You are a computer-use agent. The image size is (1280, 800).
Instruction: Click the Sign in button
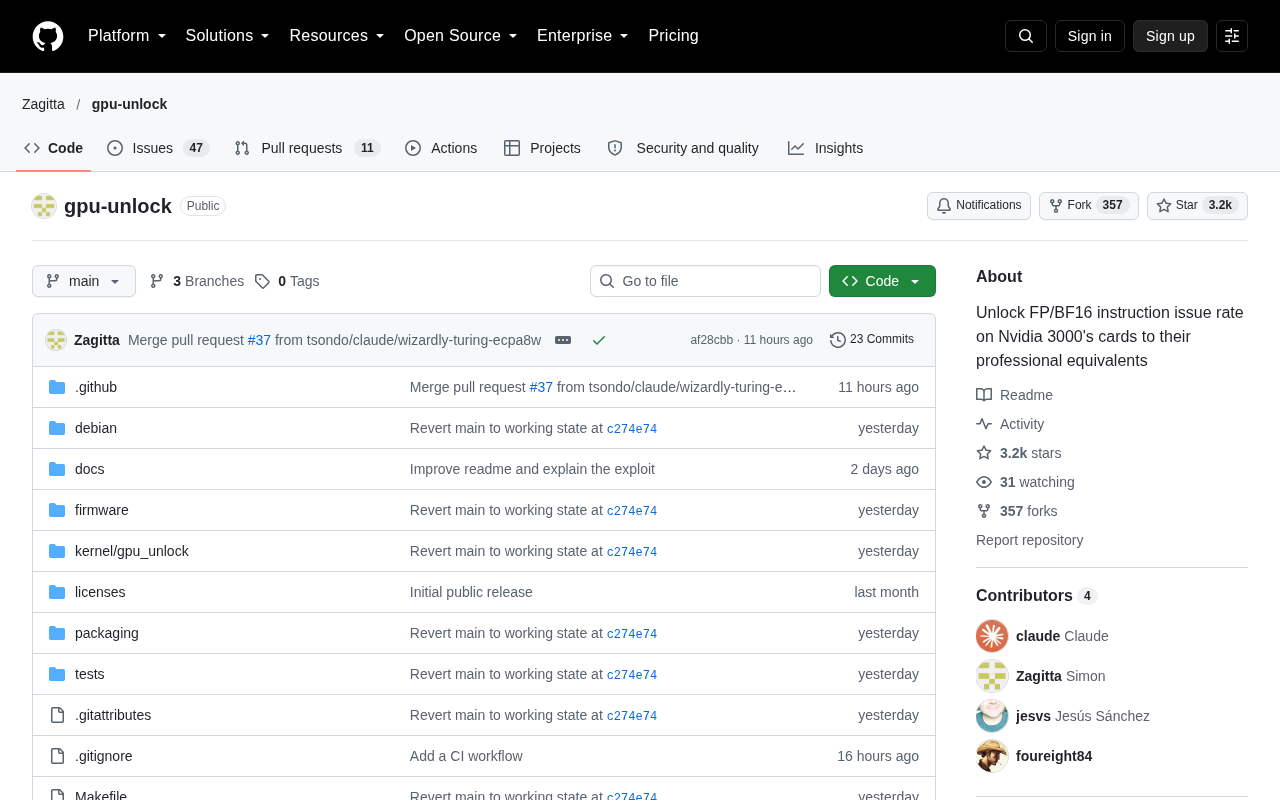tap(1090, 36)
